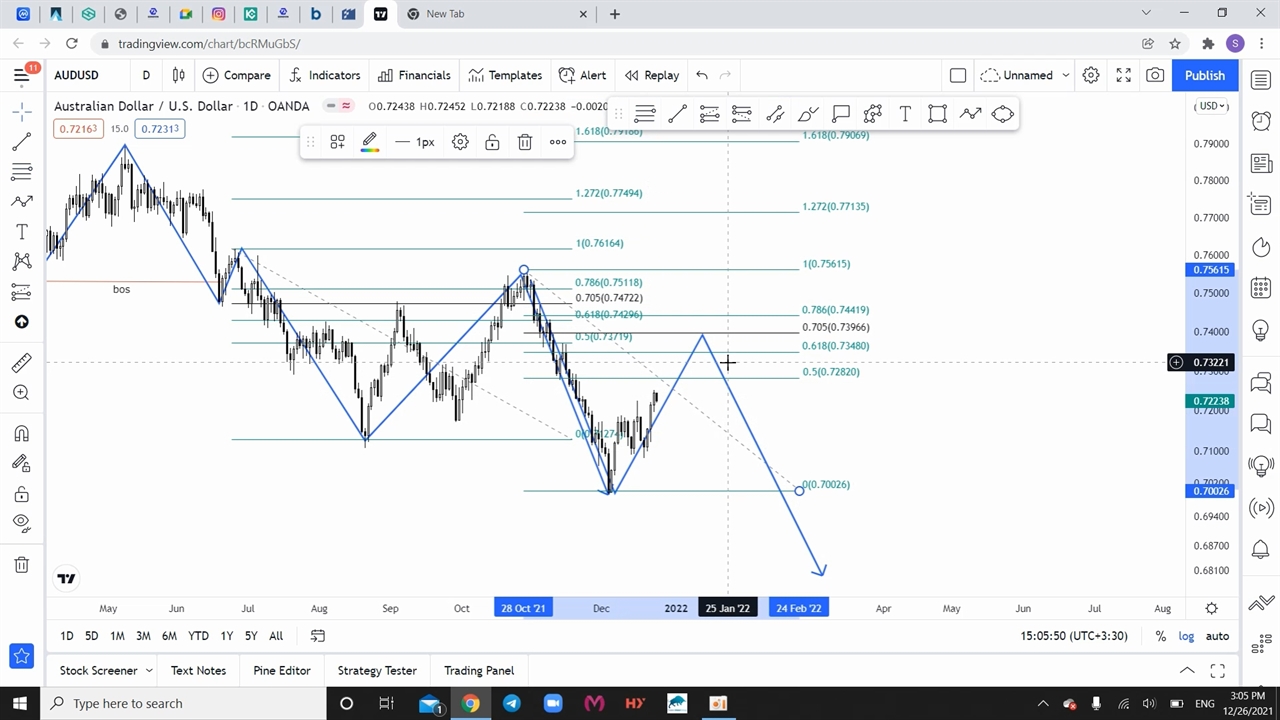The height and width of the screenshot is (720, 1280).
Task: Toggle Magnet mode in left toolbar
Action: coord(21,434)
